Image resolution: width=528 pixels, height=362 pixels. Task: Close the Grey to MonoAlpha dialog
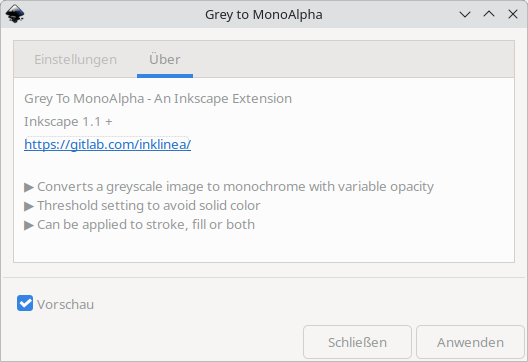click(513, 14)
